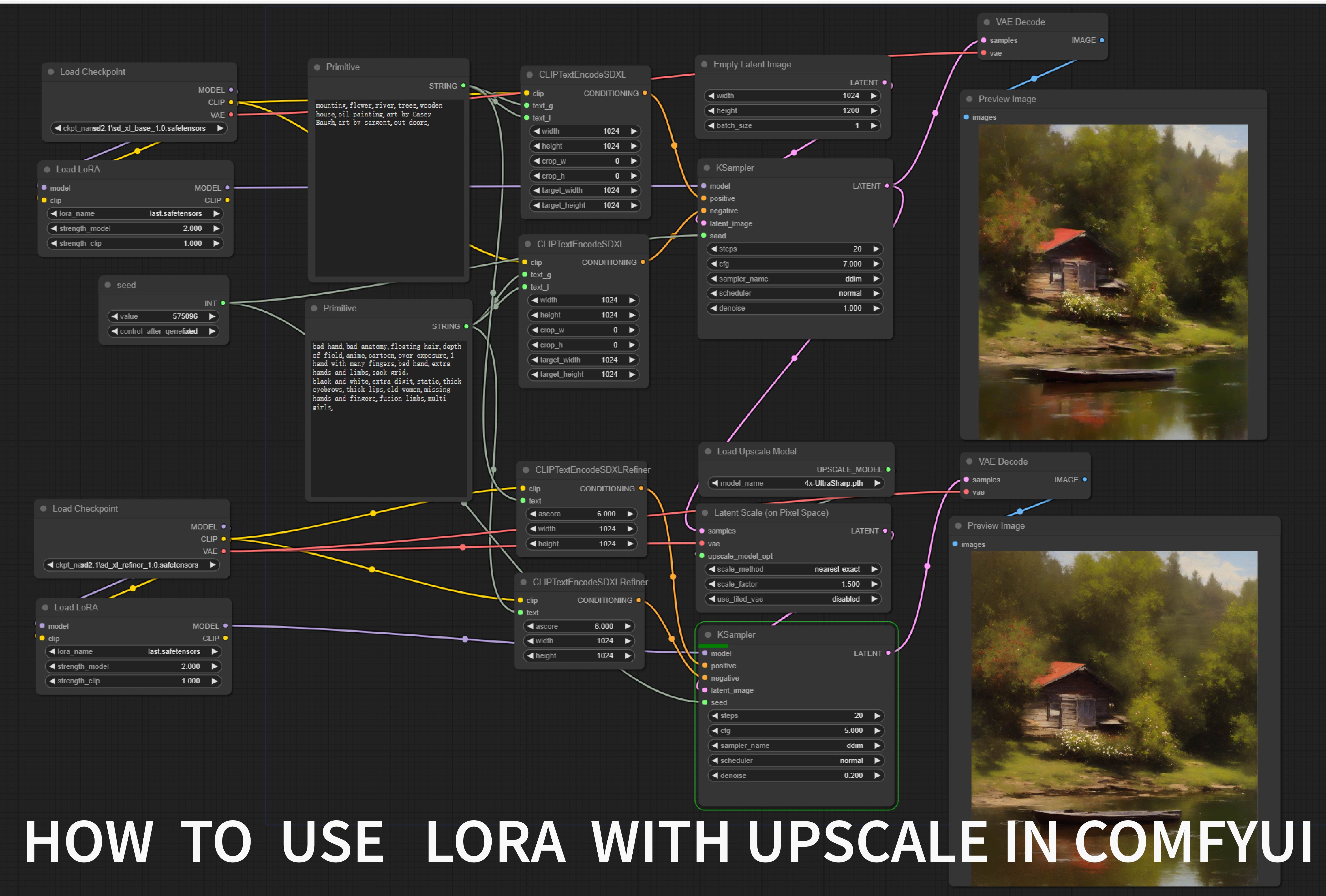The image size is (1326, 896).
Task: Open the ckpt_name selector showing sd_xl_refiner_1.0.safetensors
Action: pos(131,565)
